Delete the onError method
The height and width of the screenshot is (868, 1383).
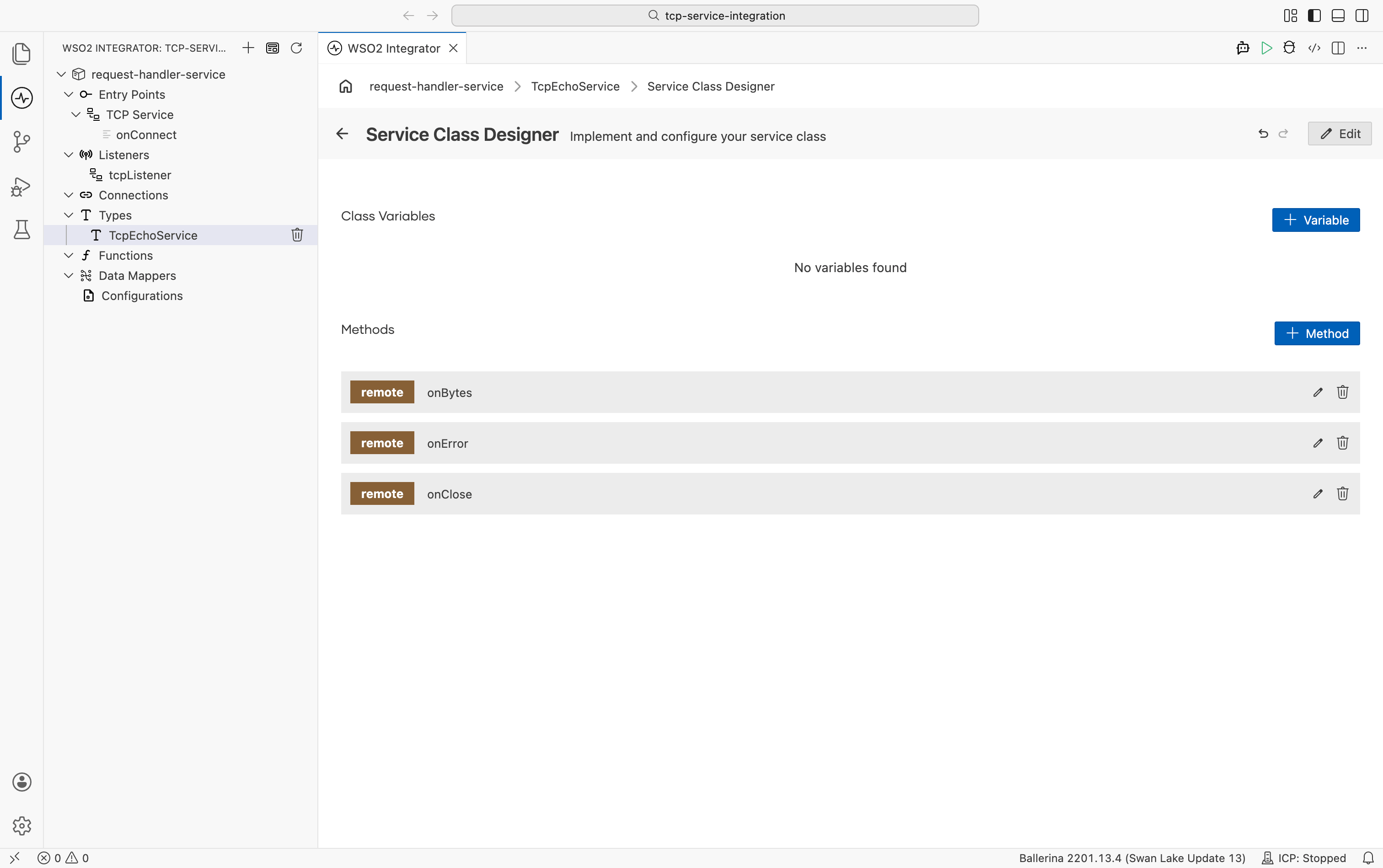[x=1343, y=443]
